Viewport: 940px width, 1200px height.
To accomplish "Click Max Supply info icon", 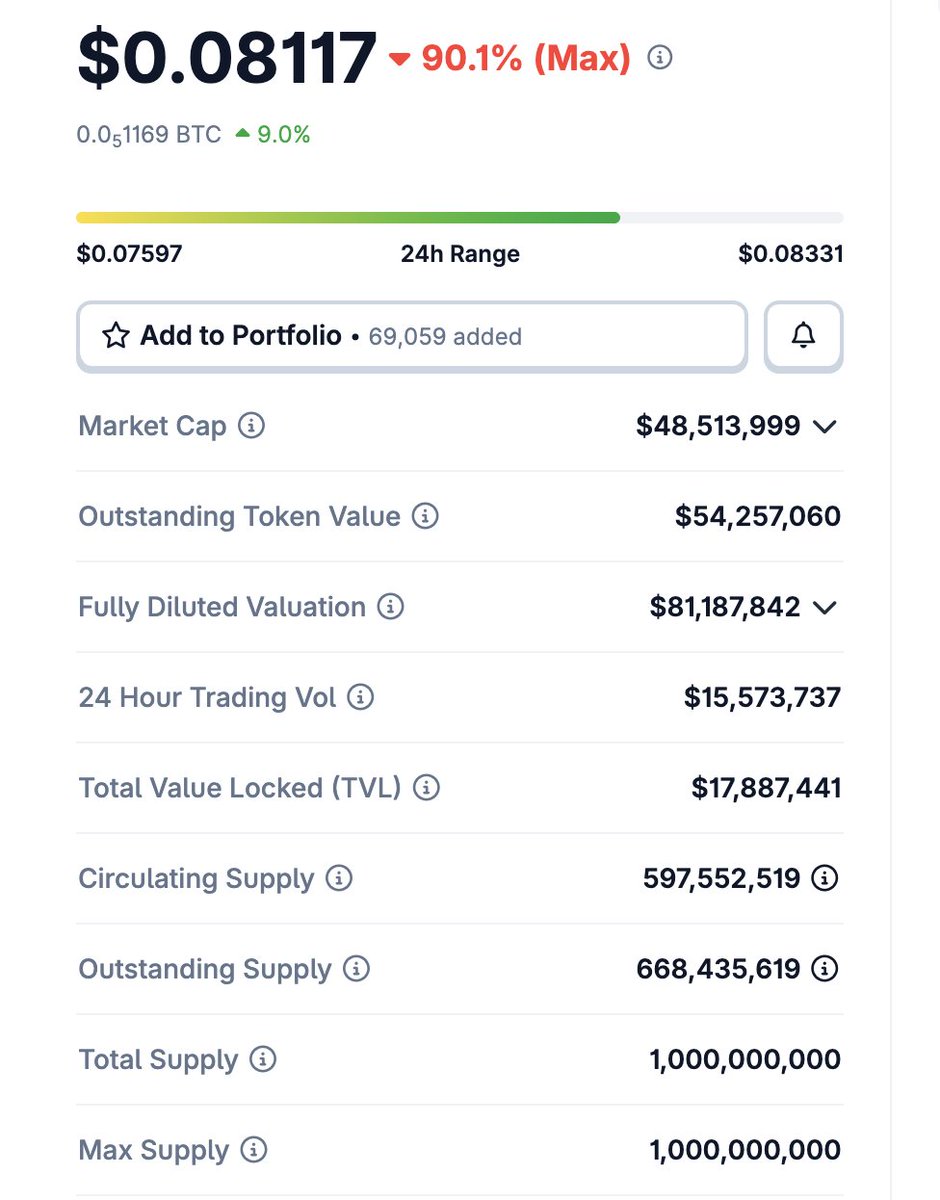I will tap(254, 1150).
